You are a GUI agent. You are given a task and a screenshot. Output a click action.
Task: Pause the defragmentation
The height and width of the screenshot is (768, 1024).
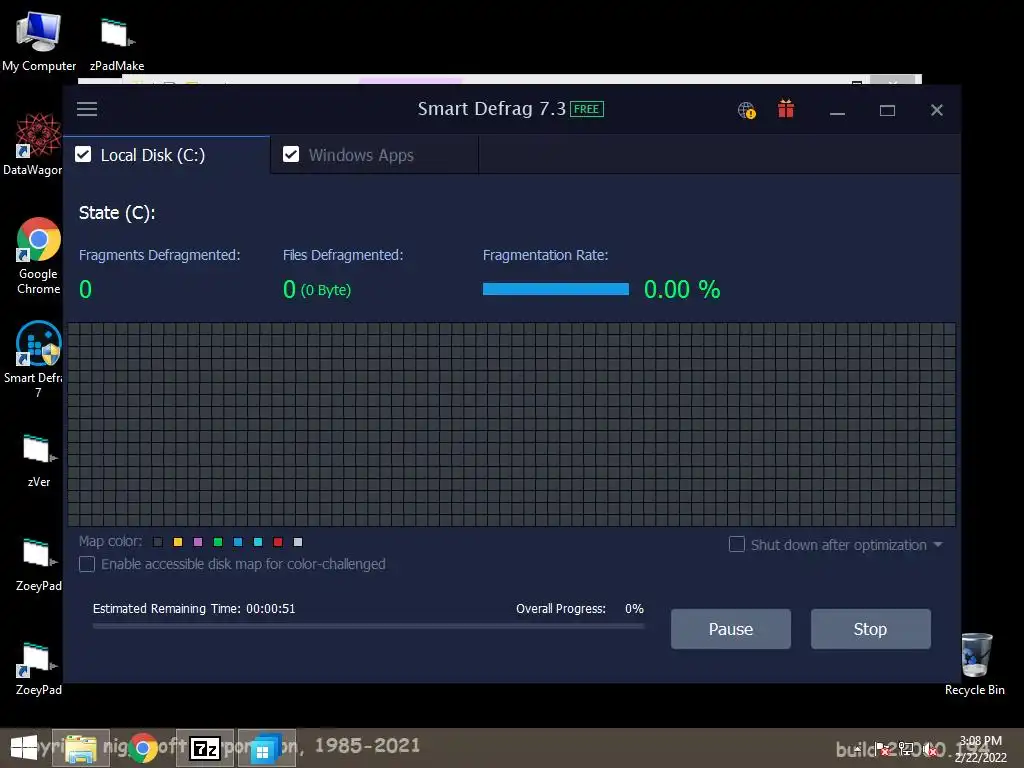click(x=731, y=629)
